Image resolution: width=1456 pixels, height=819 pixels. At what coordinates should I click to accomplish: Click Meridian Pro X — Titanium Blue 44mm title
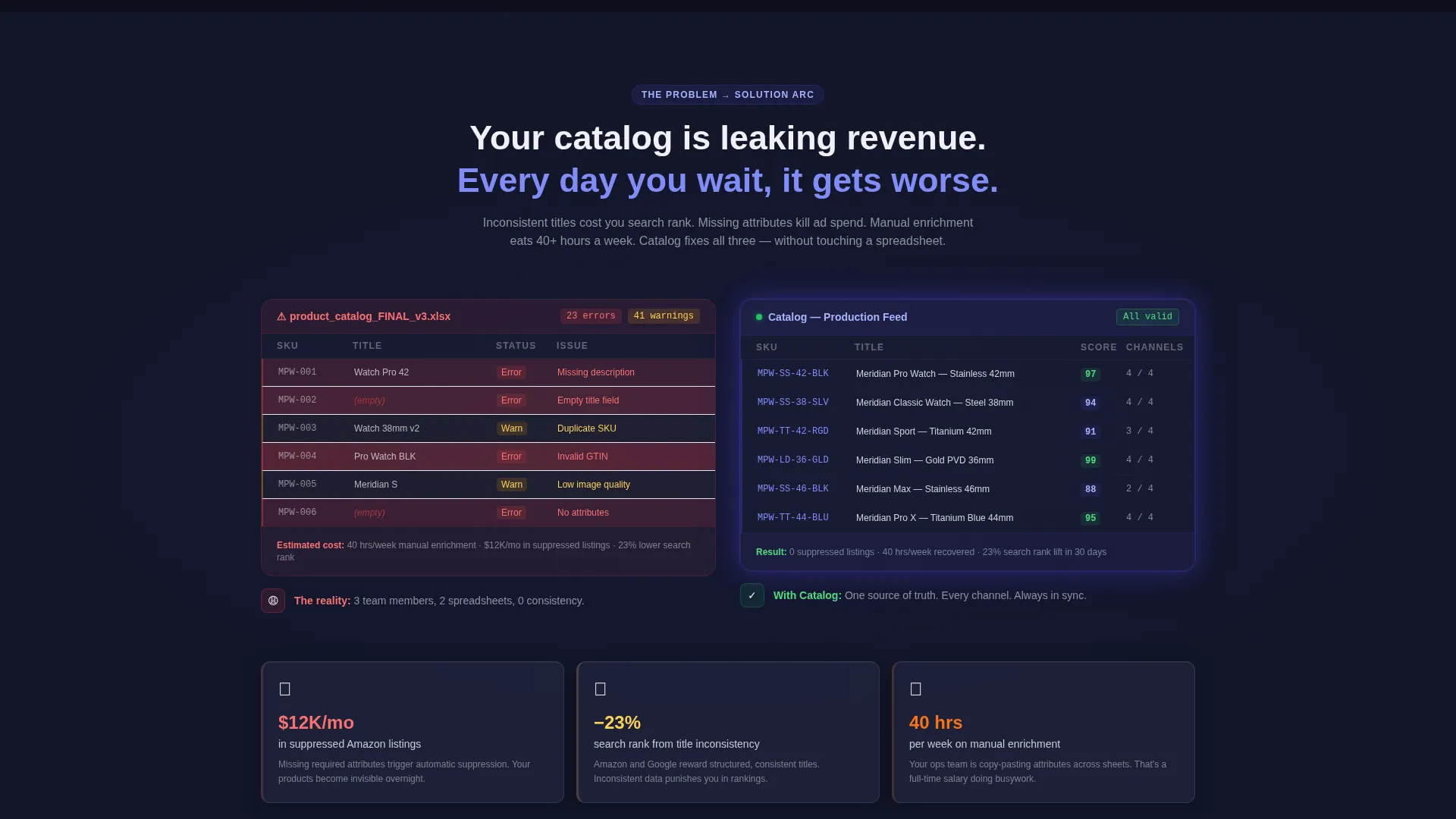[x=934, y=518]
